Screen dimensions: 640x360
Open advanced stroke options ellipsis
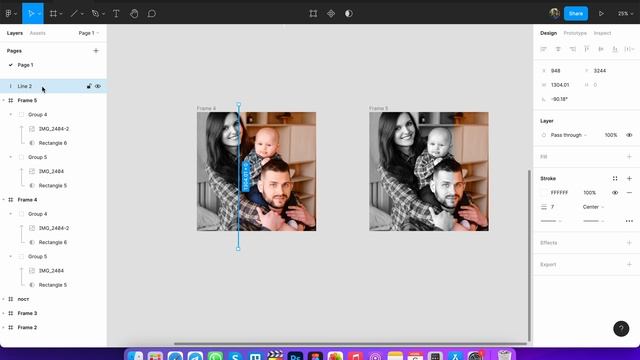629,221
